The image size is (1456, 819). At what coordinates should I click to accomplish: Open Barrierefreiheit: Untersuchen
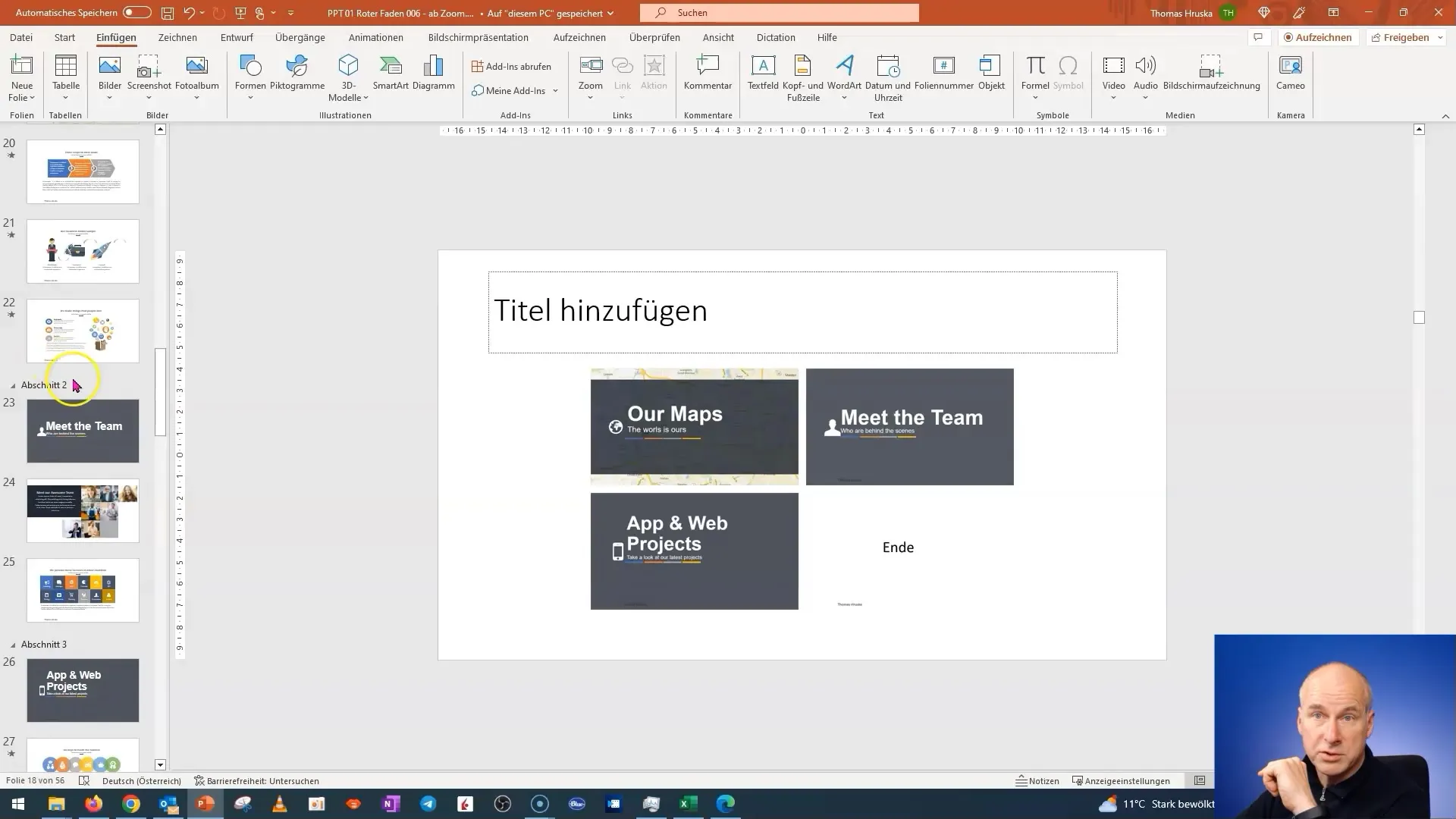256,780
